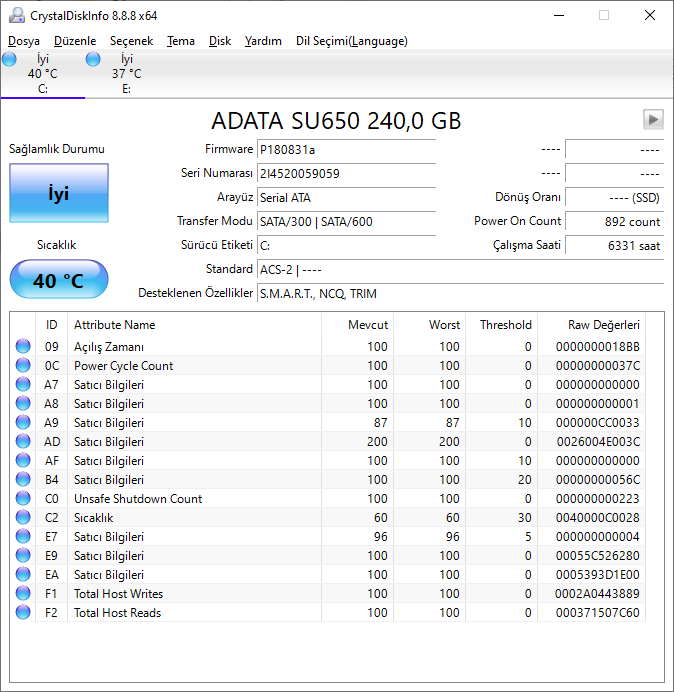Click status orb for Total Host Writes
674x692 pixels.
click(23, 594)
